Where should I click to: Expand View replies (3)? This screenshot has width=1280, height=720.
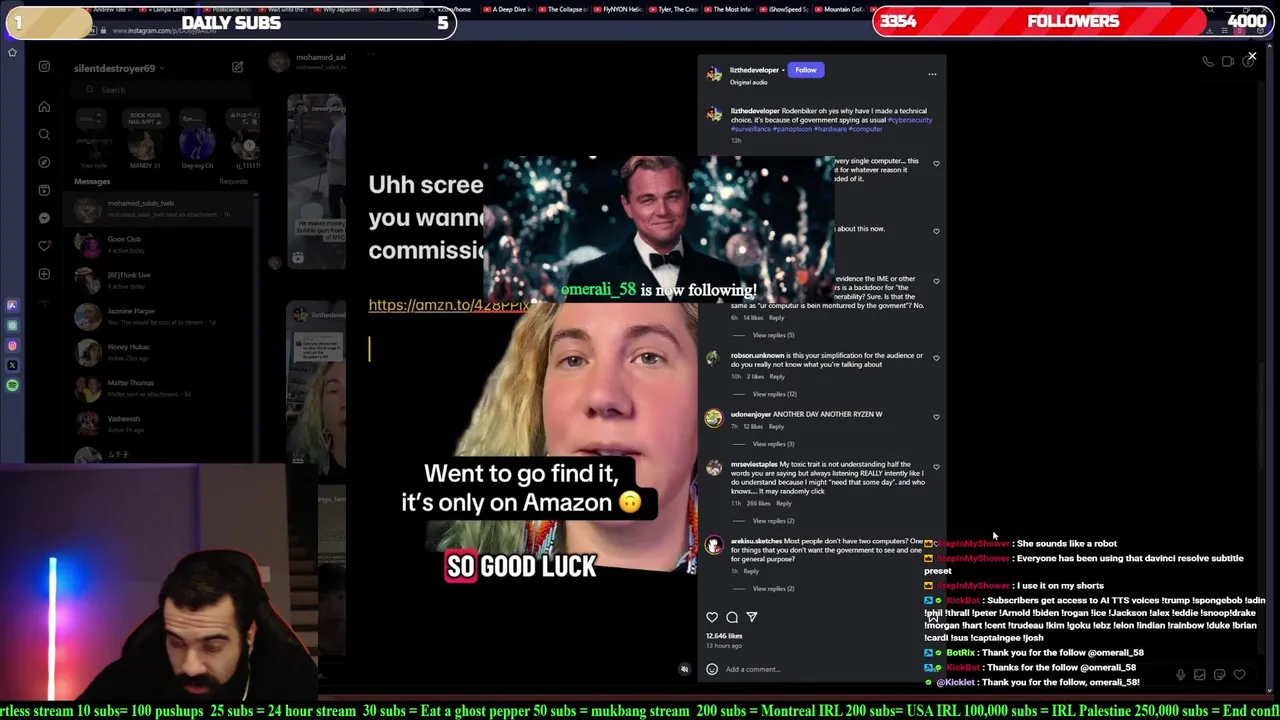[773, 444]
